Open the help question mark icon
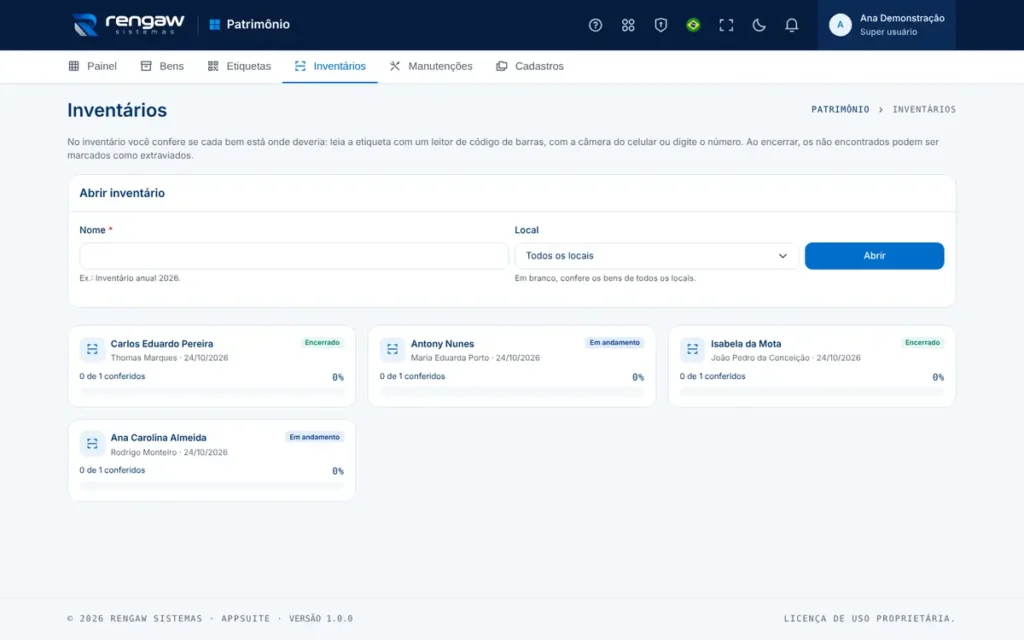The width and height of the screenshot is (1024, 640). (595, 25)
